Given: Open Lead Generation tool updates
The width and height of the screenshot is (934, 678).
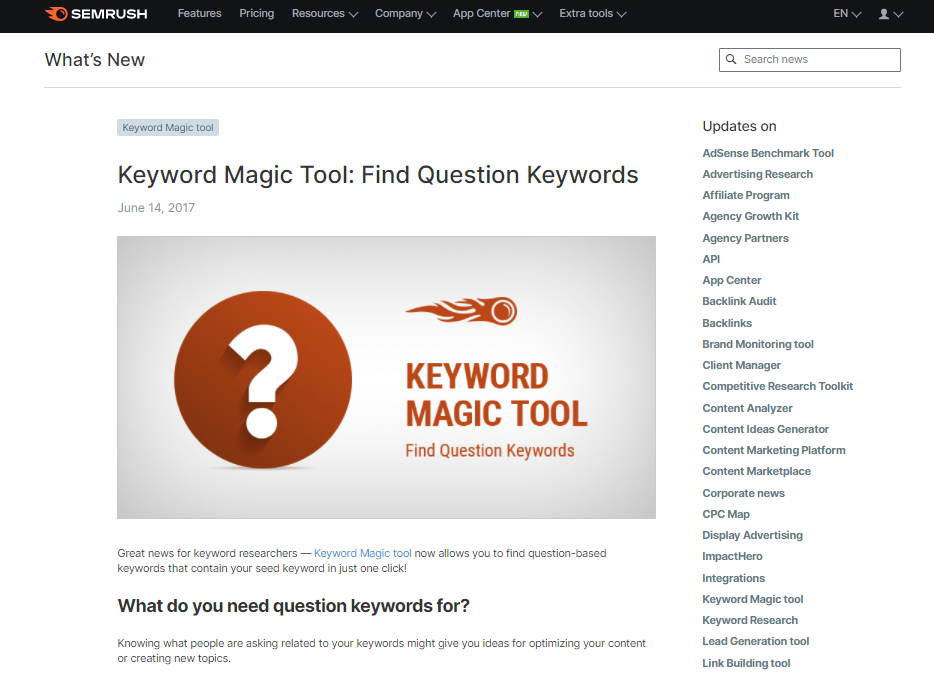Looking at the screenshot, I should 755,641.
